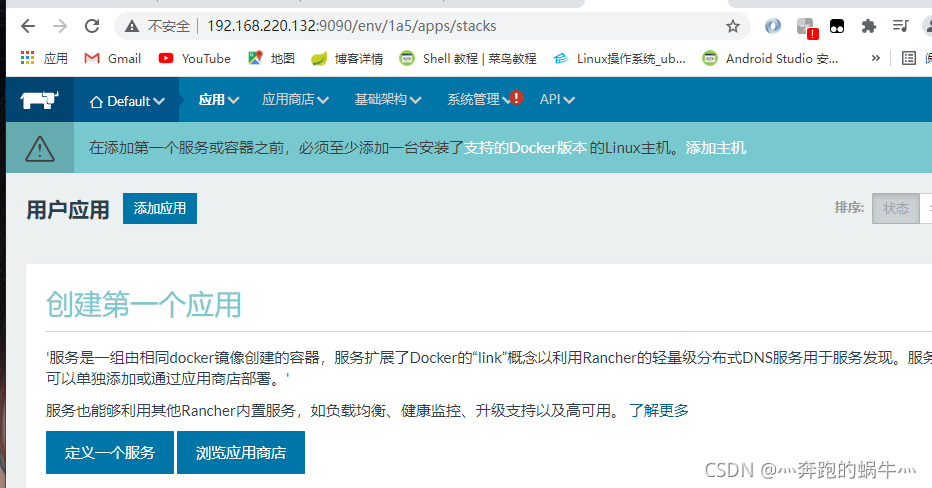This screenshot has width=932, height=488.
Task: Open the media control playlist icon
Action: point(900,26)
